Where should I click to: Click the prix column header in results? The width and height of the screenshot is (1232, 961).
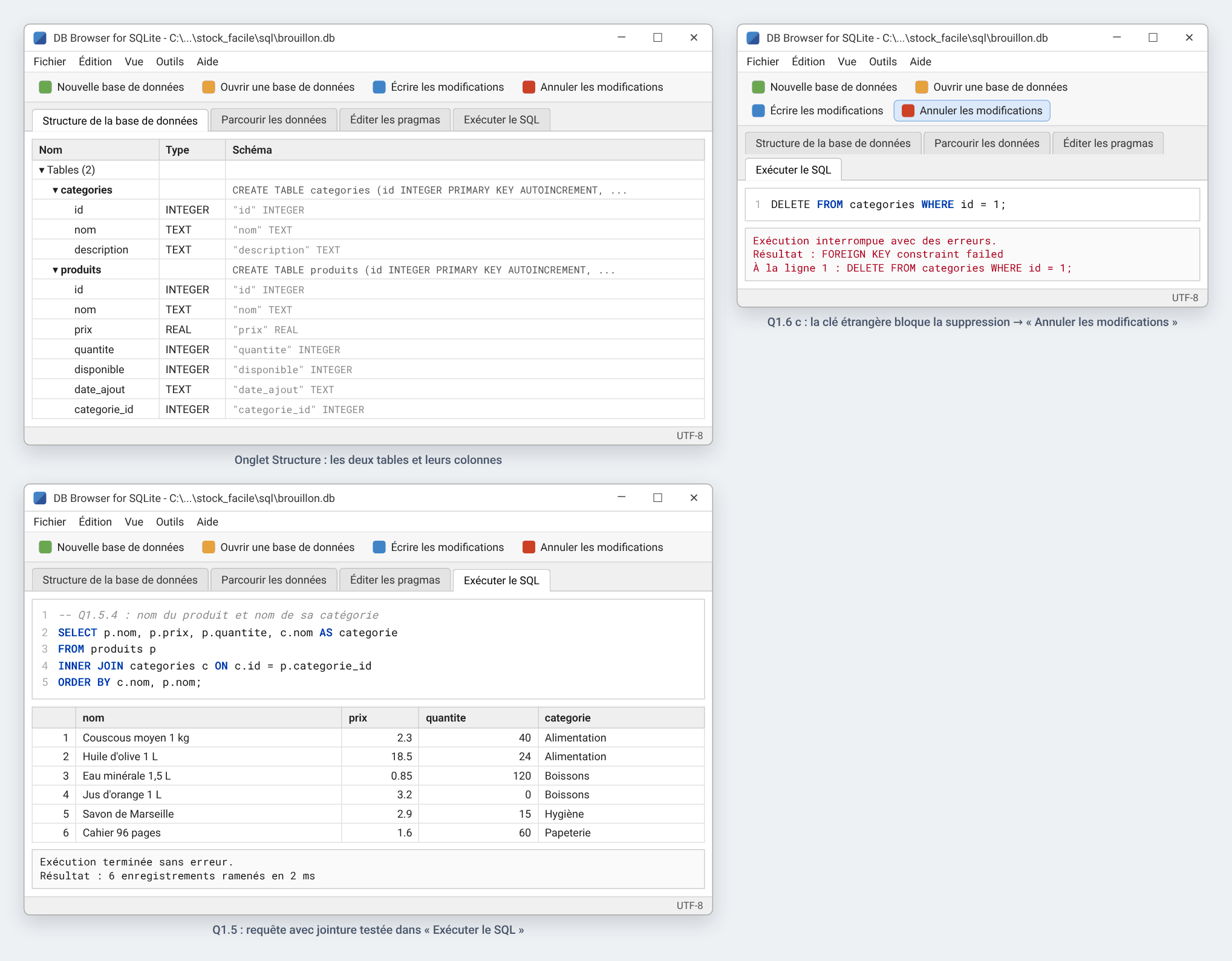click(x=380, y=718)
